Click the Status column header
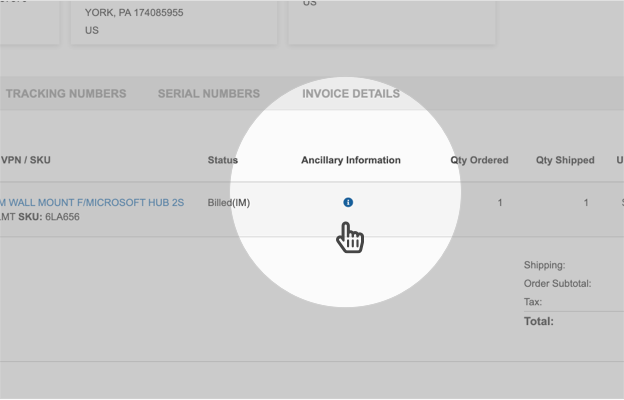The width and height of the screenshot is (624, 400). (x=223, y=160)
